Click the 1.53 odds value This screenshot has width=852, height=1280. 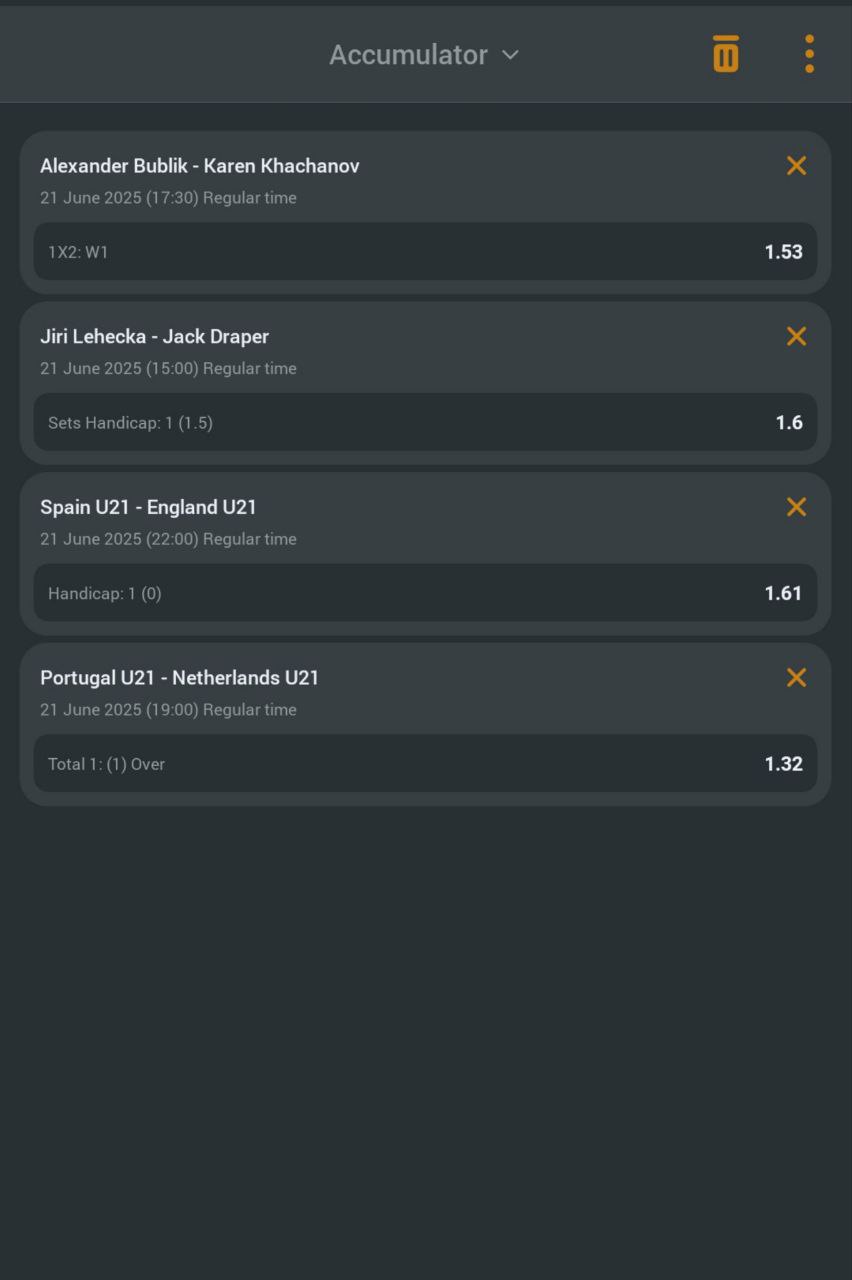click(x=783, y=252)
